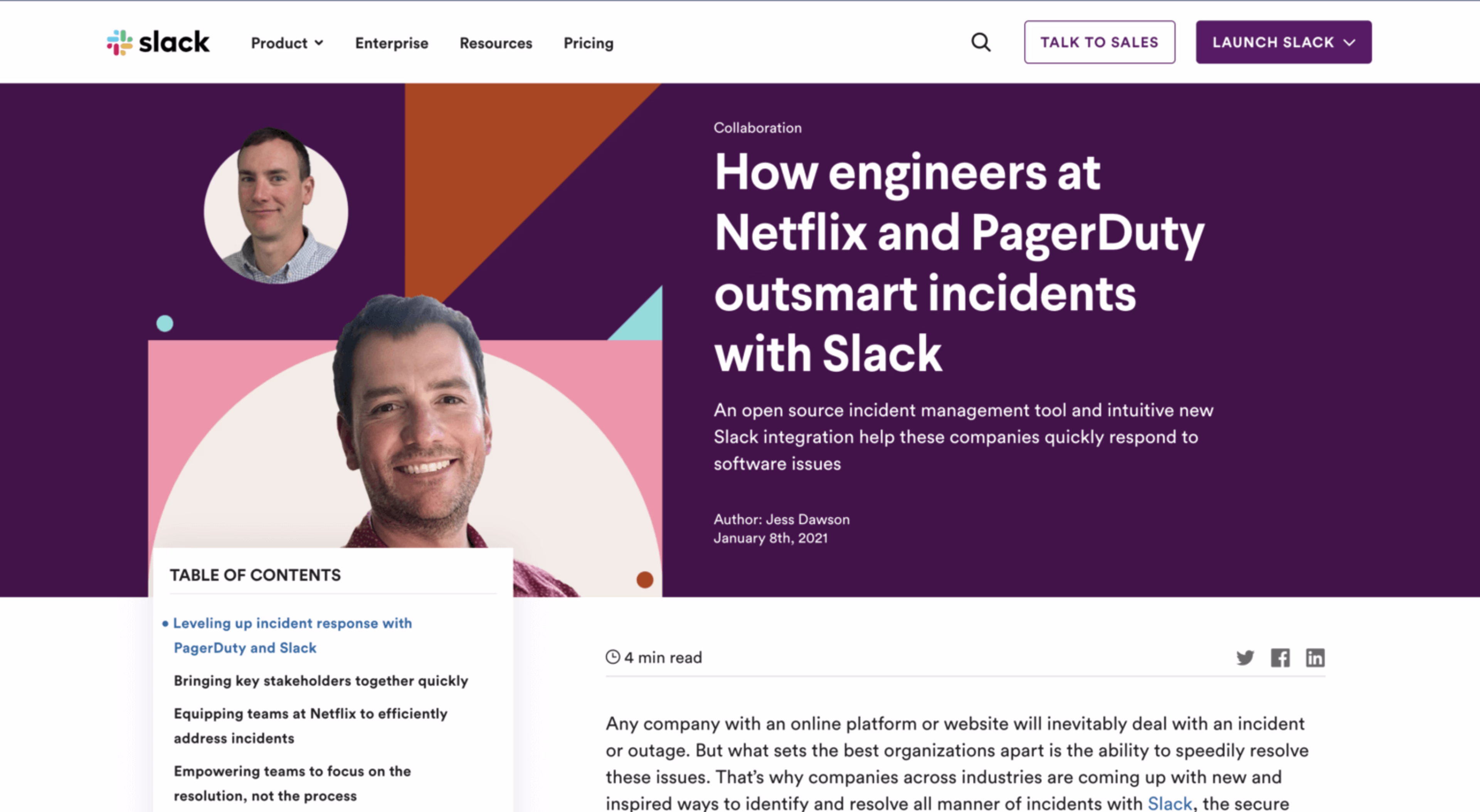This screenshot has width=1480, height=812.
Task: Click the Collaboration category label
Action: (757, 128)
